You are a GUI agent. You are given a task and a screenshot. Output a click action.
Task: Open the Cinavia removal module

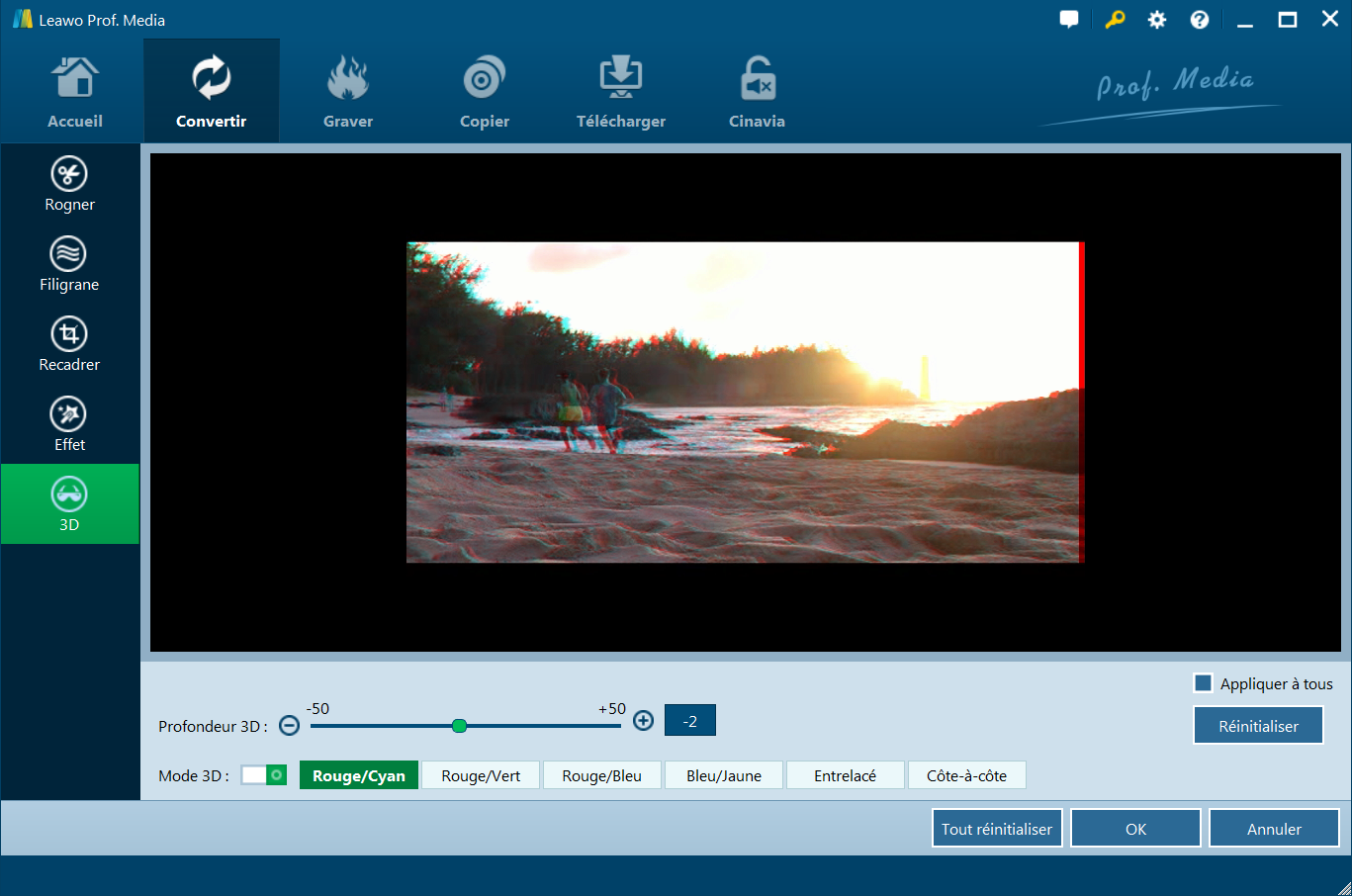tap(757, 92)
